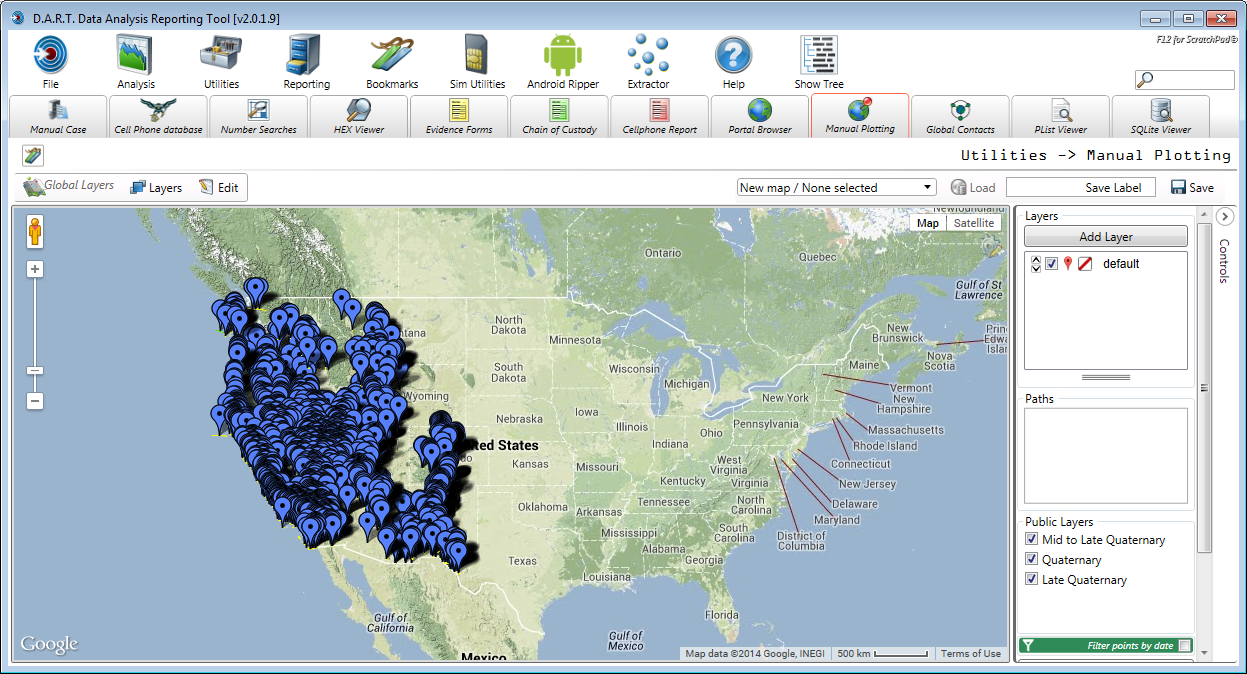This screenshot has width=1247, height=674.
Task: Click the Load button
Action: click(x=973, y=187)
